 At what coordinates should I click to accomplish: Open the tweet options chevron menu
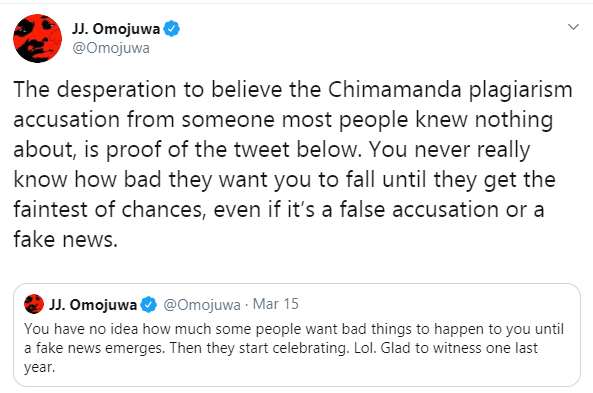573,27
